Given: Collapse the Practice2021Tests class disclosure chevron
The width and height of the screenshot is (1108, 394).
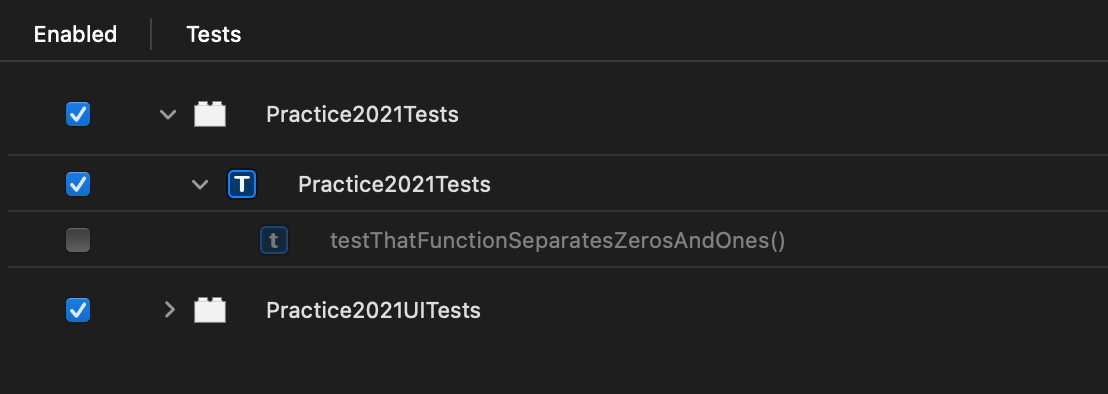Looking at the screenshot, I should [200, 185].
